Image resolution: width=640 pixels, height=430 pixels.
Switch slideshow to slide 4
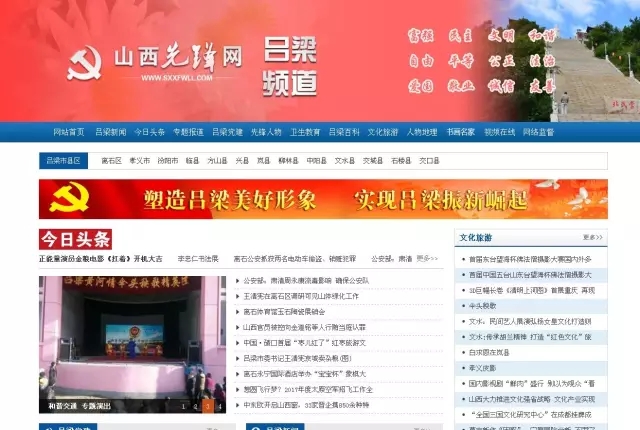click(x=220, y=406)
